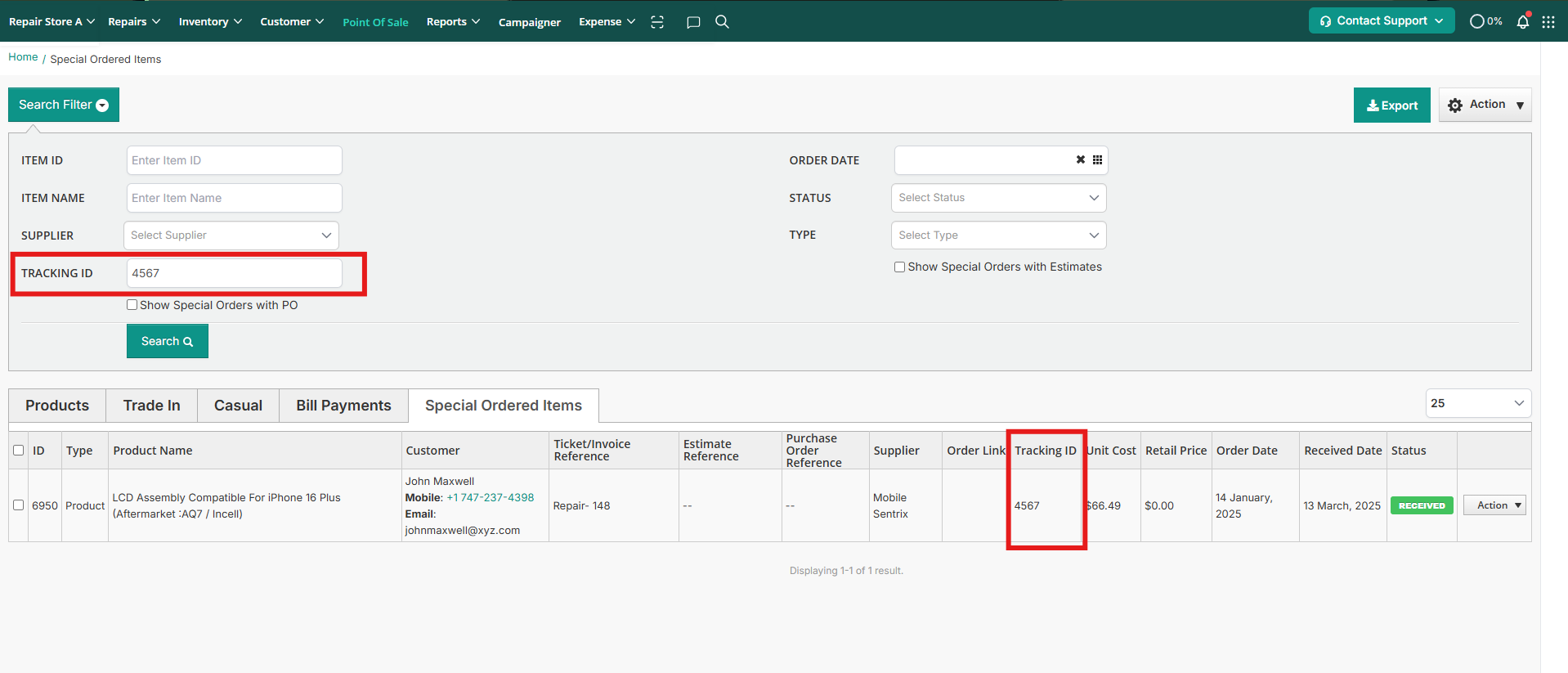This screenshot has width=1568, height=673.
Task: Focus the Enter Item Name field
Action: click(x=234, y=198)
